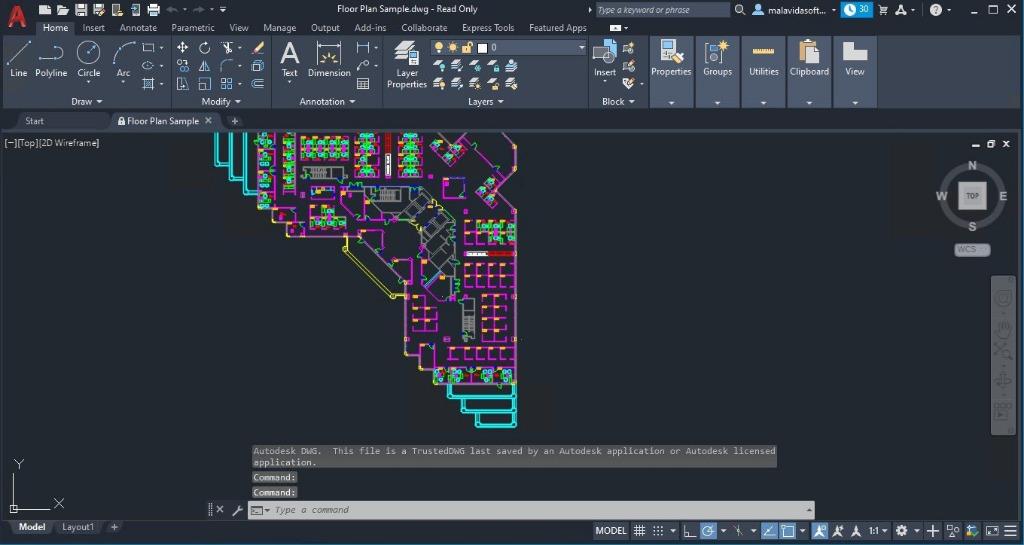Click the Trim scissors icon
Screen dimensions: 1024x545
(227, 48)
